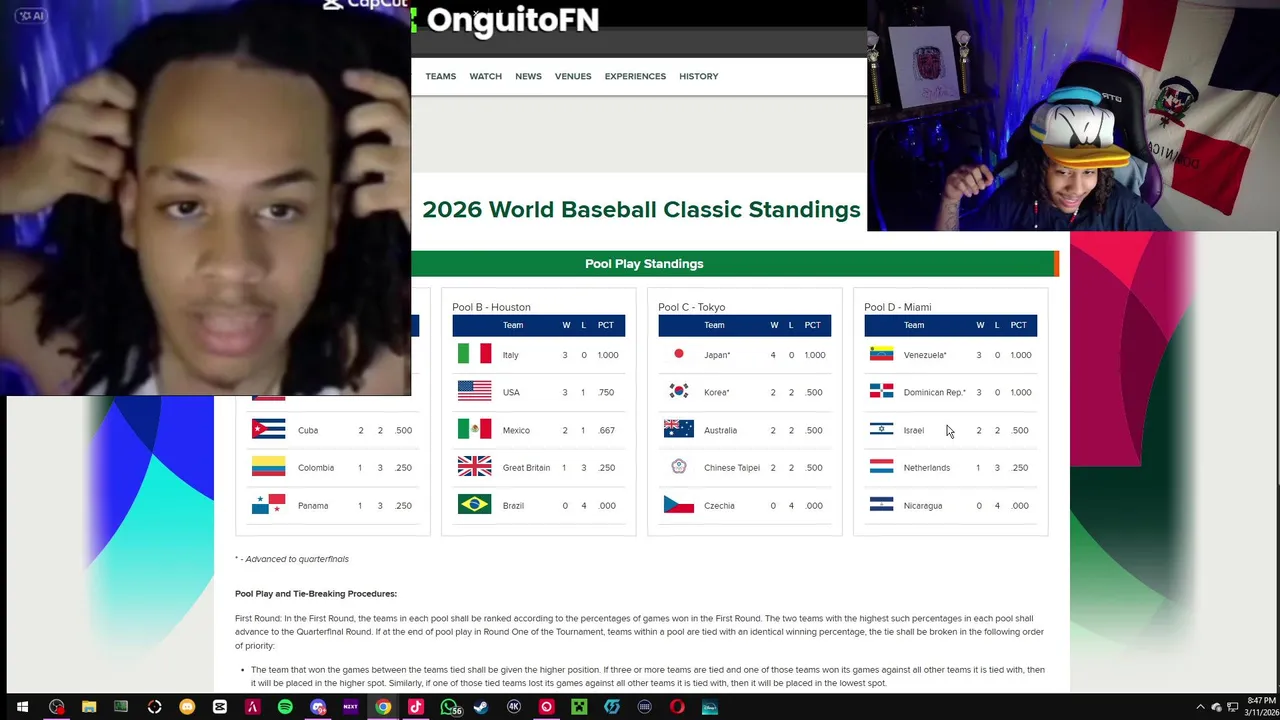Open TikTok from the taskbar
Viewport: 1280px width, 720px height.
pos(416,707)
